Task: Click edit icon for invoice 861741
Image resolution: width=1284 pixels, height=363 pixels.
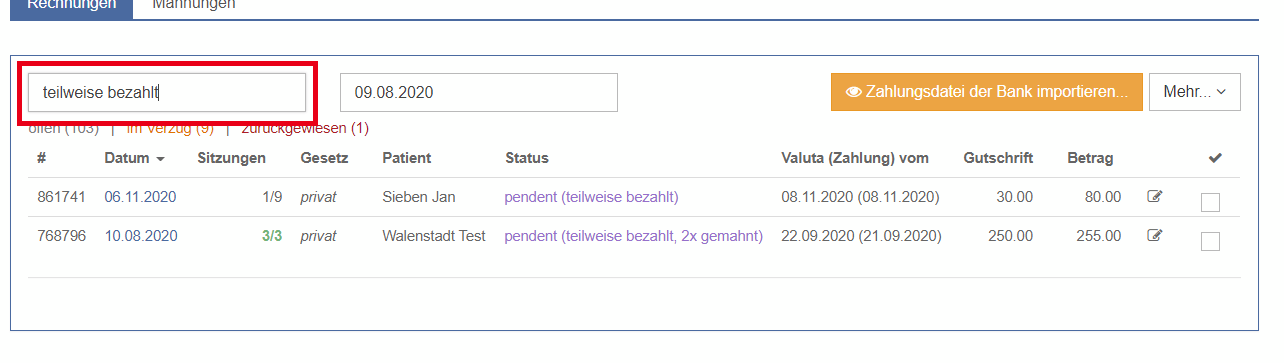Action: 1155,197
